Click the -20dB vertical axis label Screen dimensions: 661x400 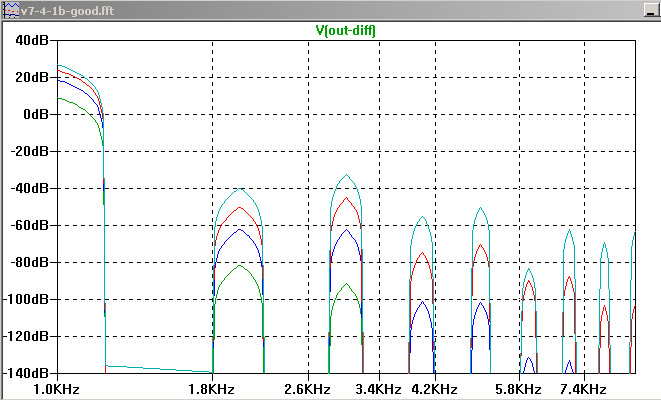[29, 151]
